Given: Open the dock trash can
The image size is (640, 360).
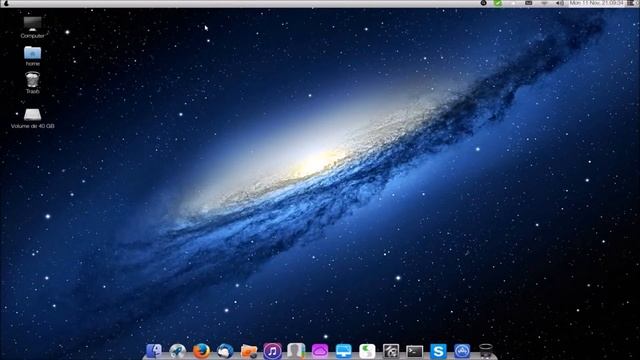Looking at the screenshot, I should [x=485, y=351].
